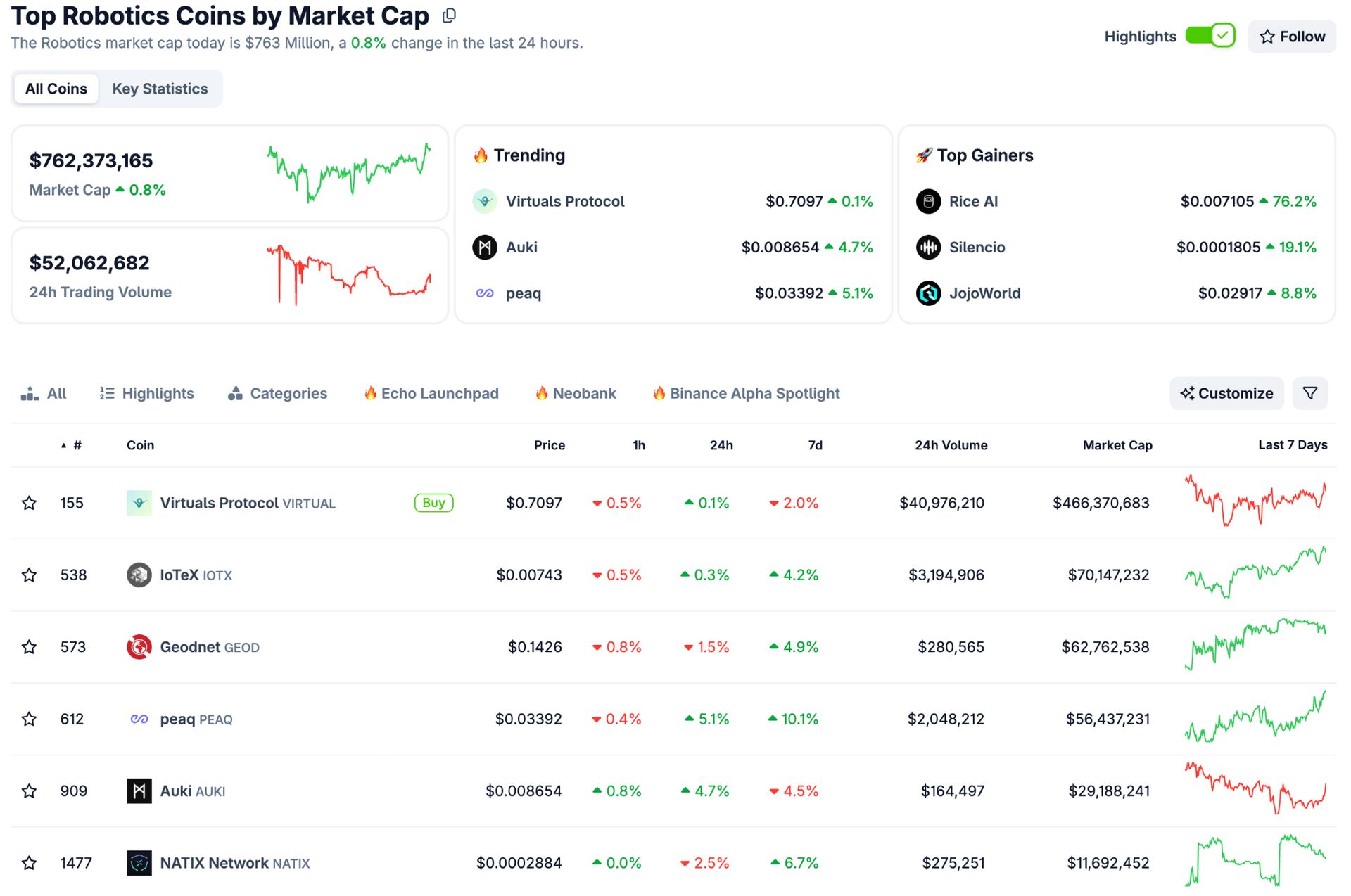
Task: Click the Rice AI icon in Top Gainers
Action: pyautogui.click(x=928, y=201)
